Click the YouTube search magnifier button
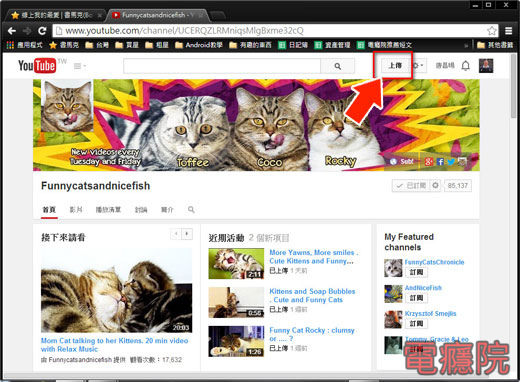The width and height of the screenshot is (520, 382). point(337,66)
